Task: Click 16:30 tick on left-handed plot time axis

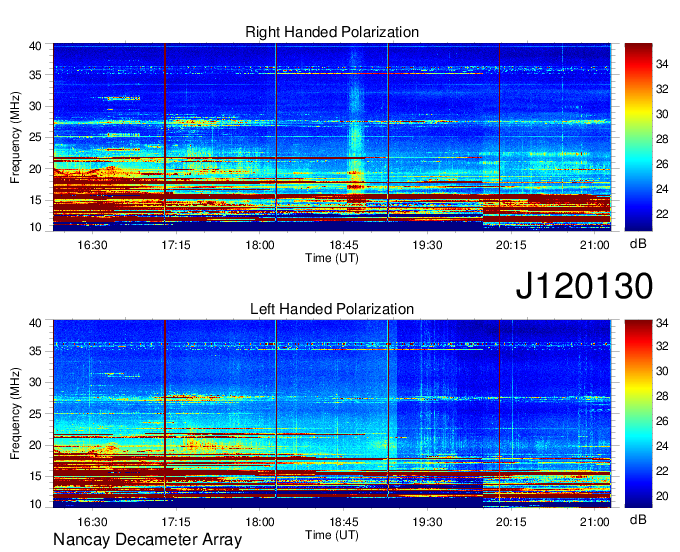Action: 92,522
